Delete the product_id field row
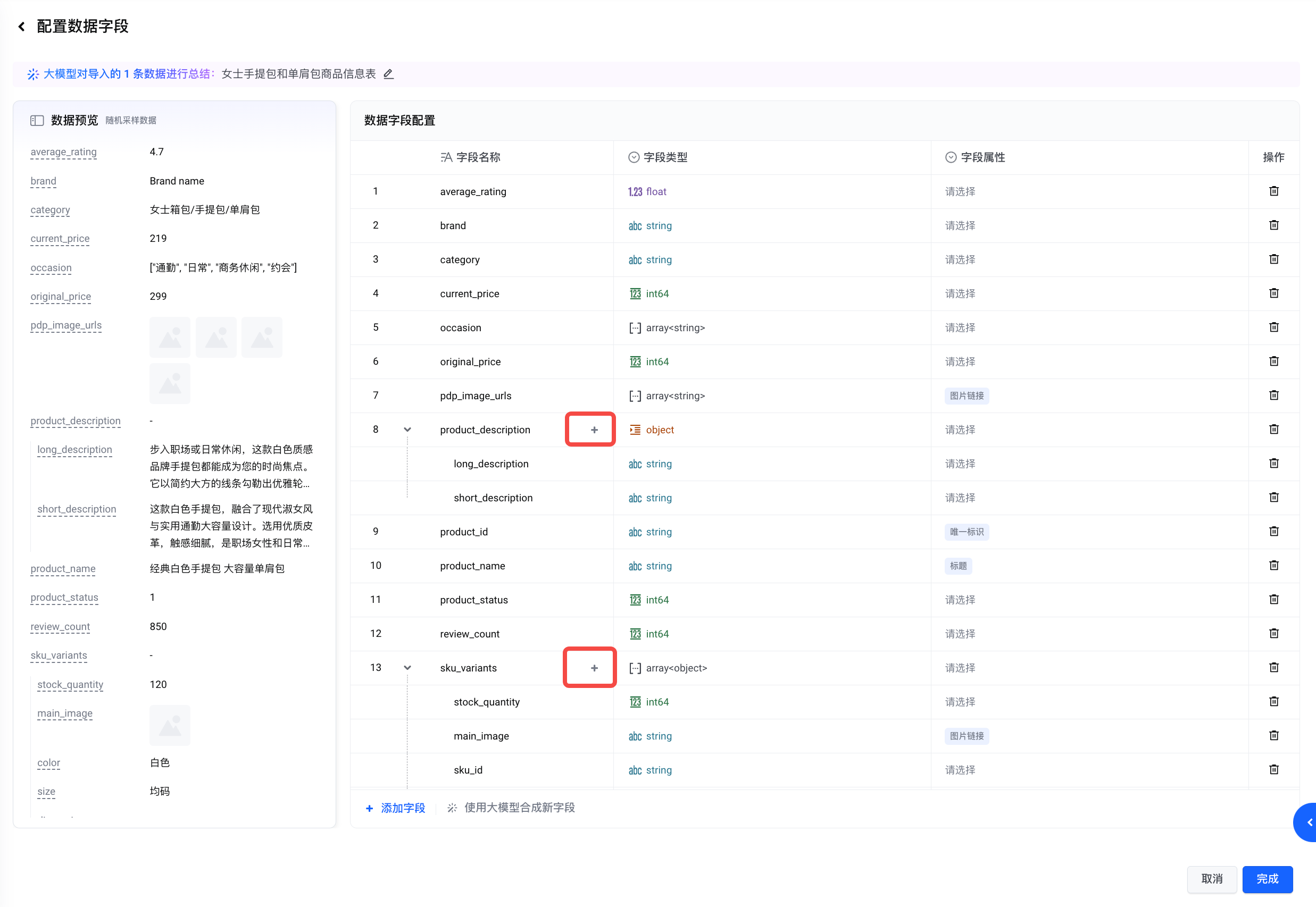1316x907 pixels. click(x=1273, y=531)
